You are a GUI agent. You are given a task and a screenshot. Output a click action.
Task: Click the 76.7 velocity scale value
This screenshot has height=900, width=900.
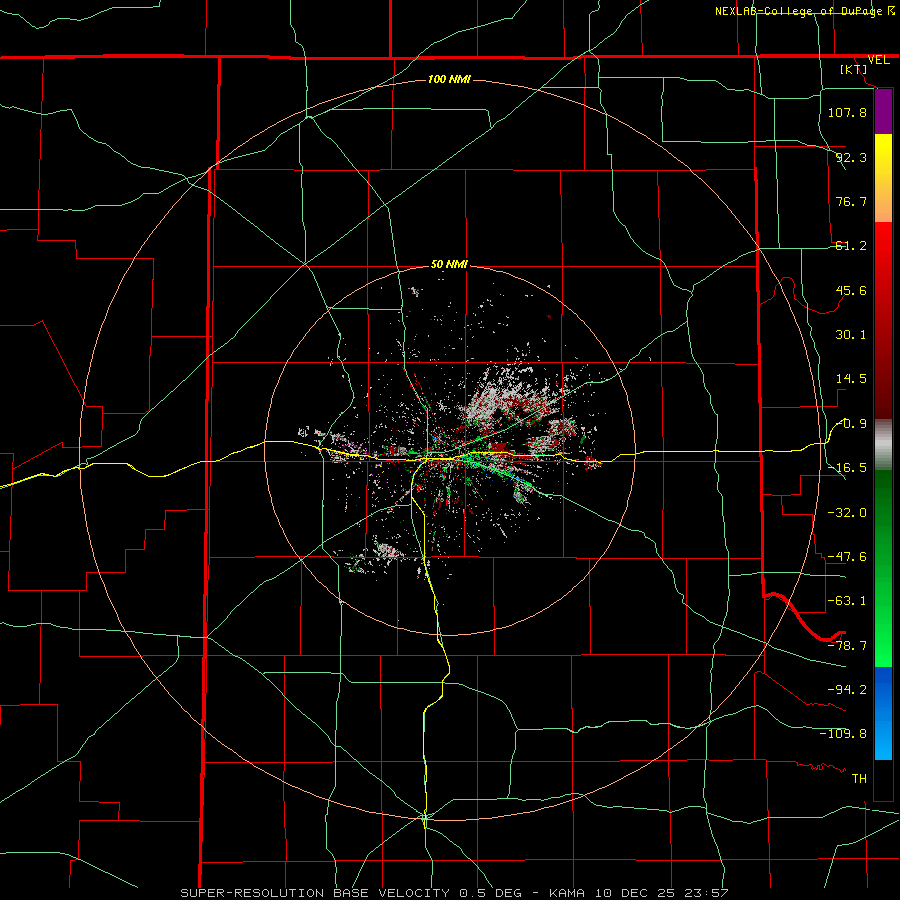pyautogui.click(x=851, y=201)
